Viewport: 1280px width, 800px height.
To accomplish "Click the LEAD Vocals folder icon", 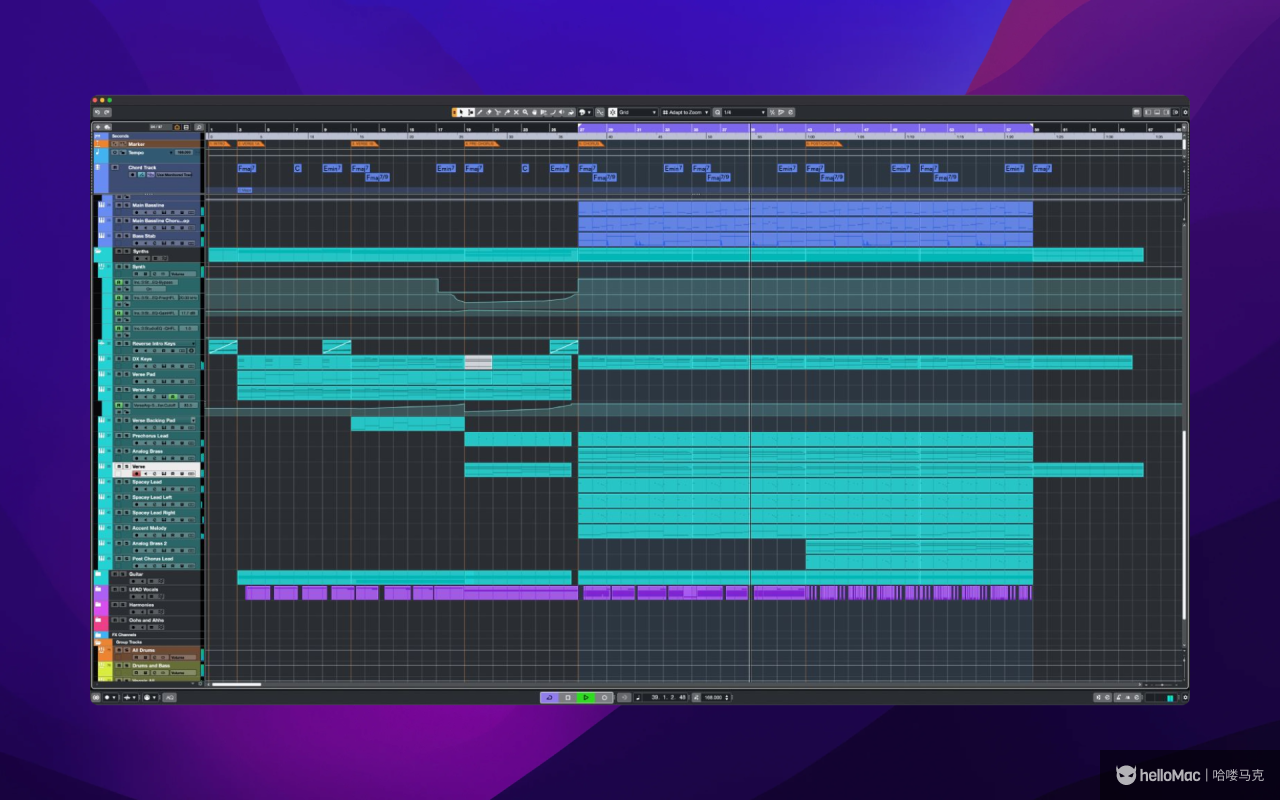I will tap(98, 589).
